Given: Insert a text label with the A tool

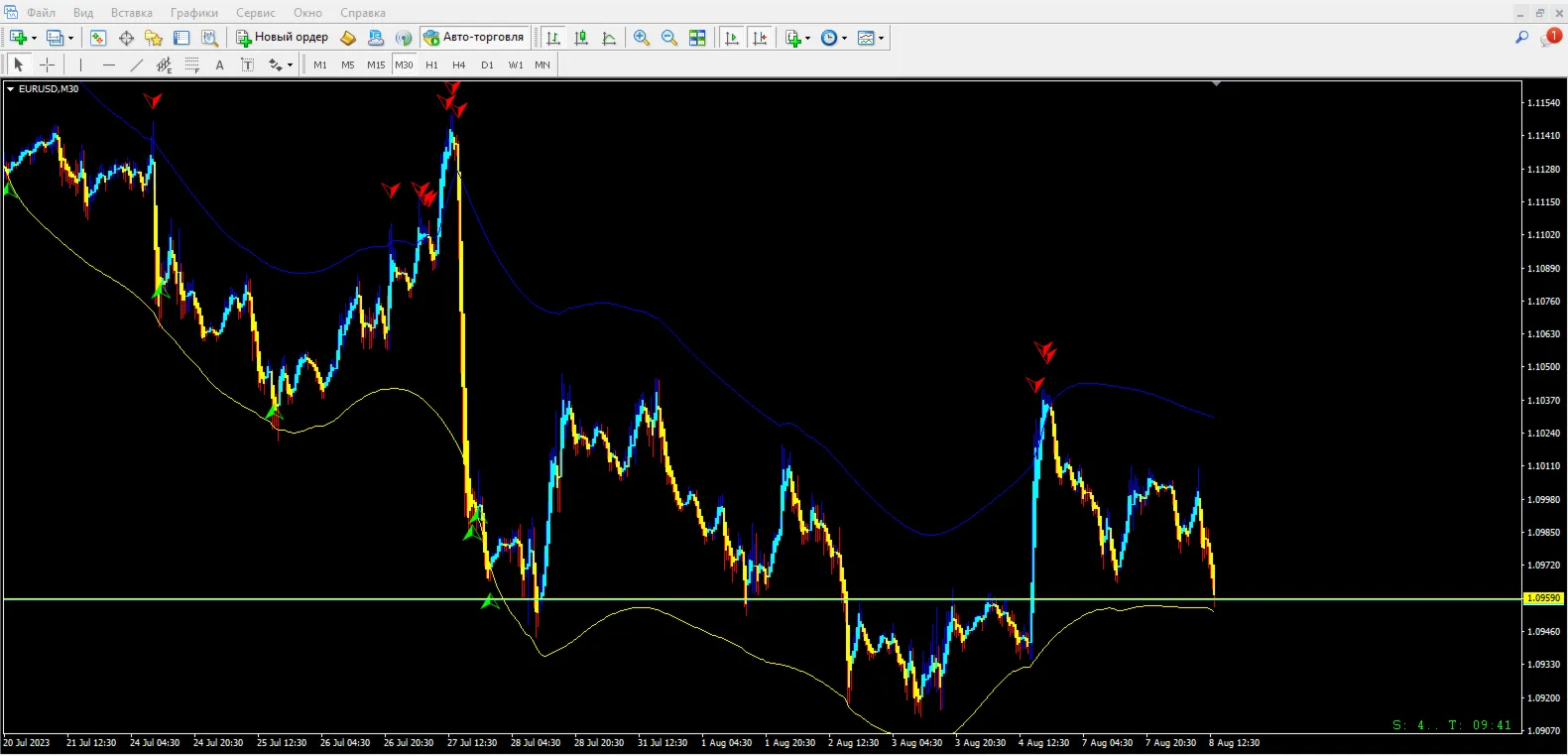Looking at the screenshot, I should 219,64.
